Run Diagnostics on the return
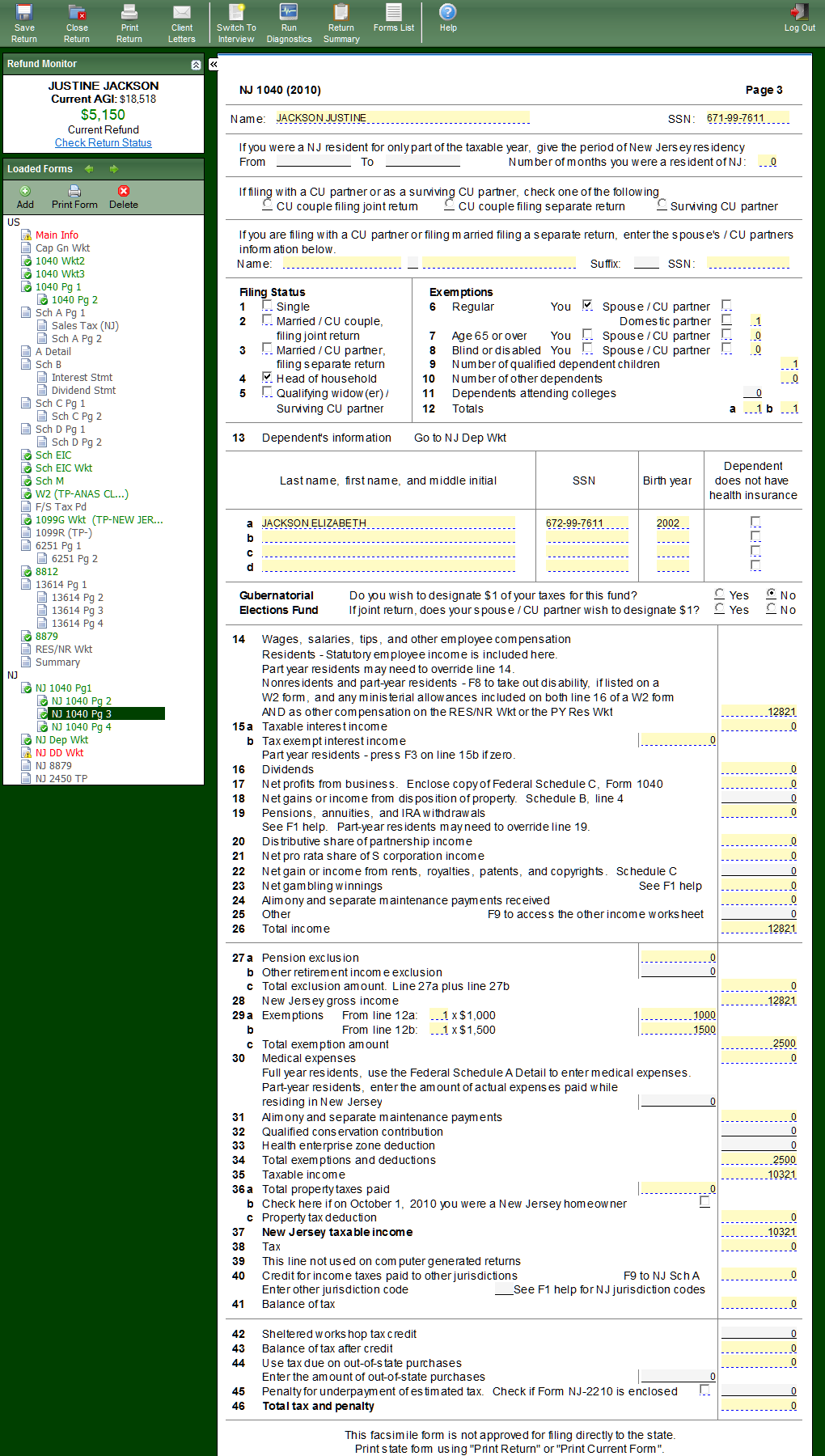 click(x=289, y=23)
